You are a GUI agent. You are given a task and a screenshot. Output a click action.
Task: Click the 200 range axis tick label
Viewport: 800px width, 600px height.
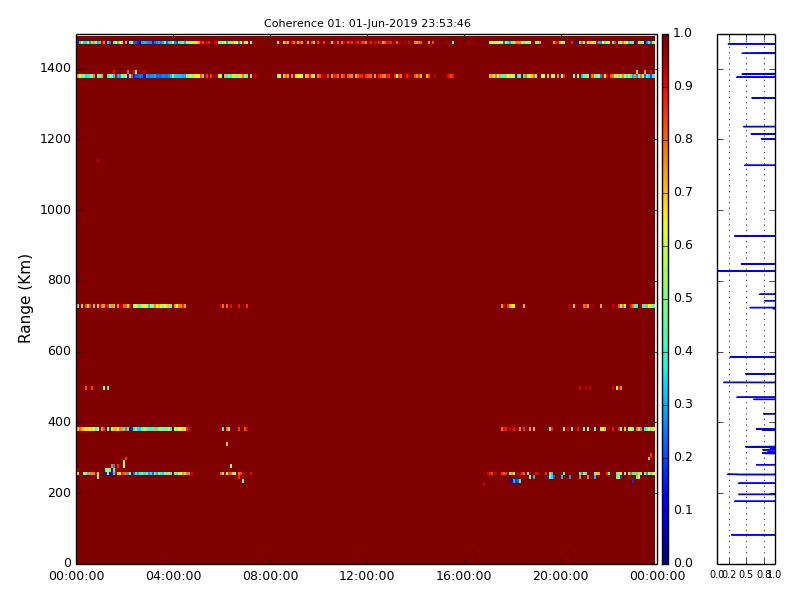point(59,493)
